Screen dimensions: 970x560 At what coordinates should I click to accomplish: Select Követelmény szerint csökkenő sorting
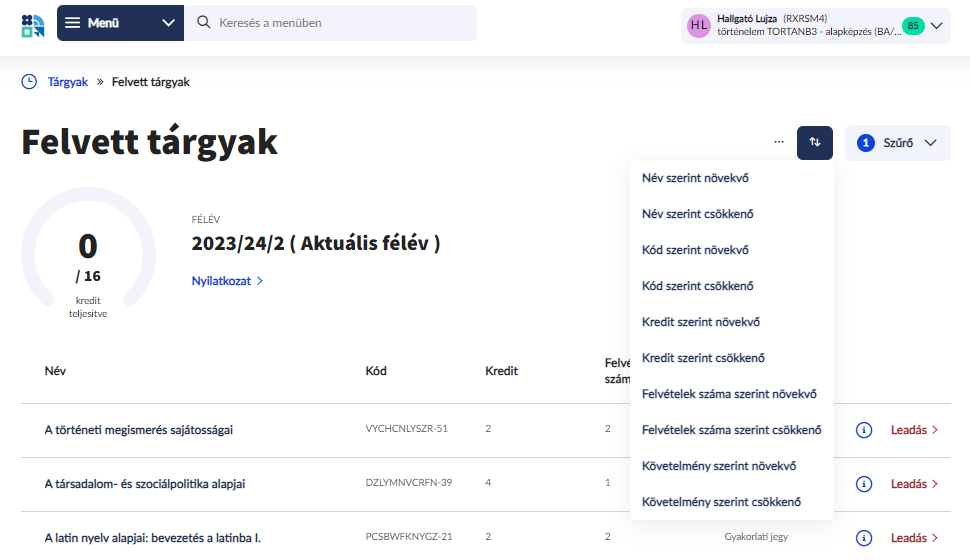(721, 502)
